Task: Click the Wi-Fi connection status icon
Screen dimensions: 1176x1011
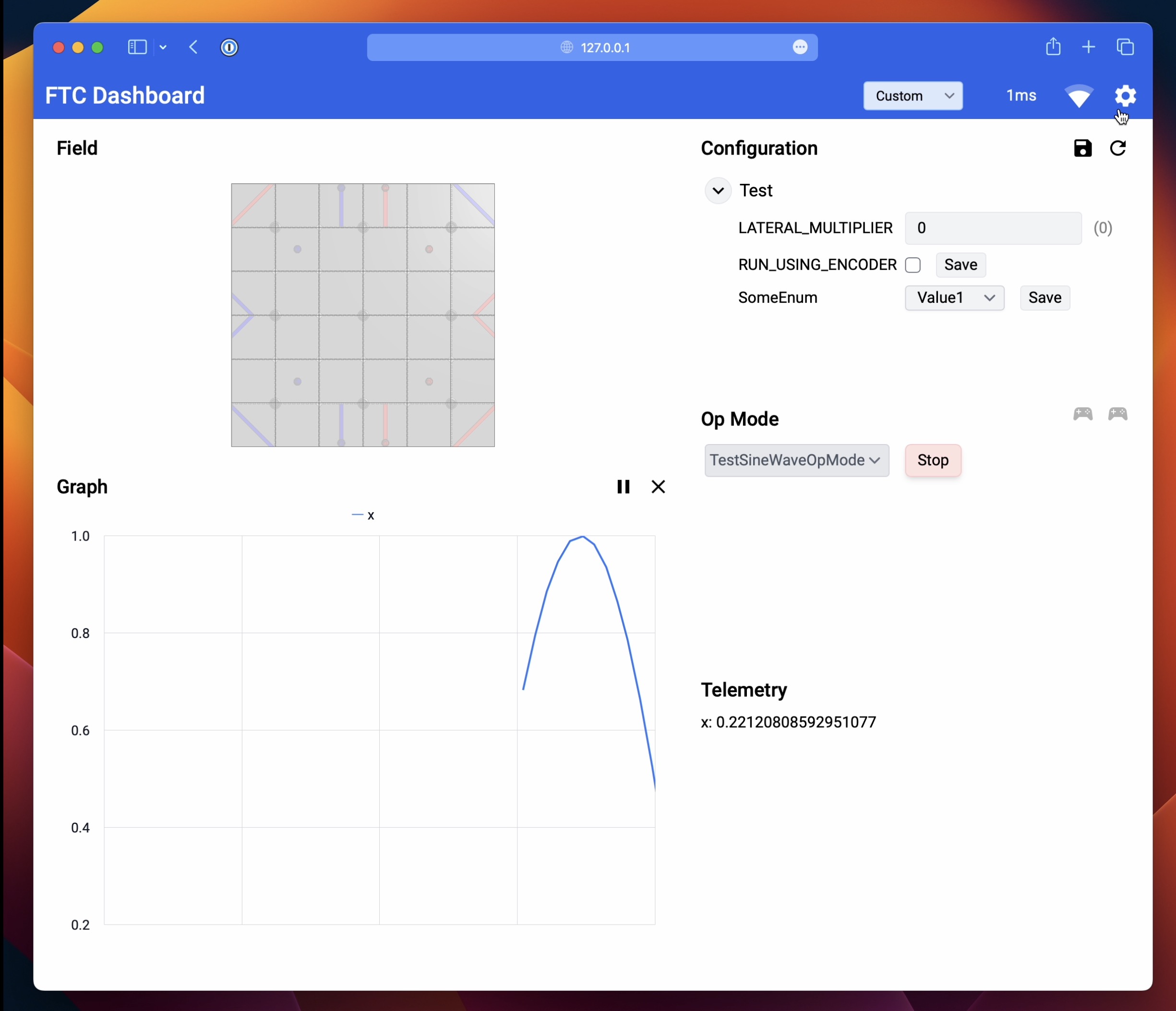Action: tap(1079, 96)
